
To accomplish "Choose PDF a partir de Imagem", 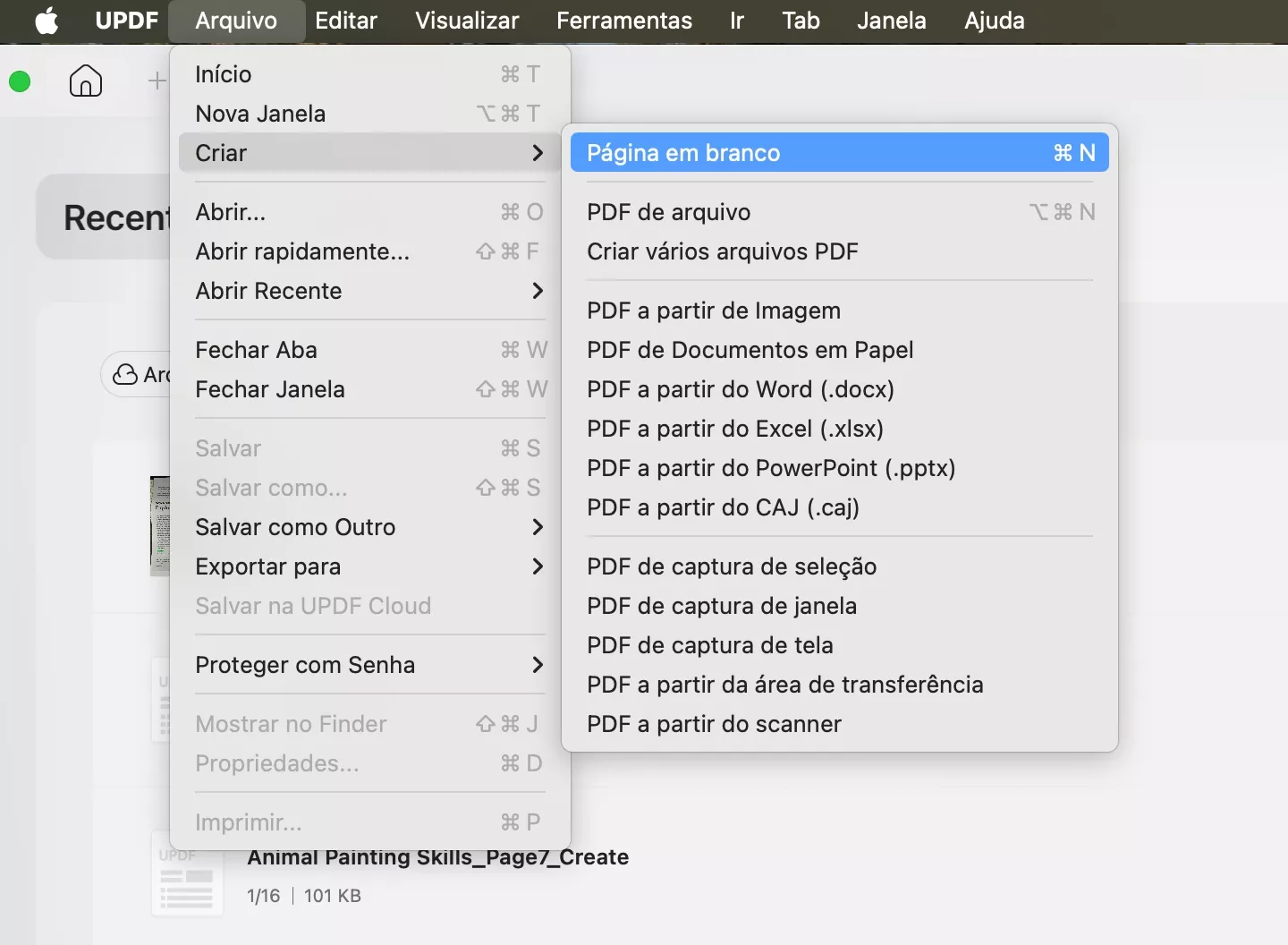I will coord(840,311).
